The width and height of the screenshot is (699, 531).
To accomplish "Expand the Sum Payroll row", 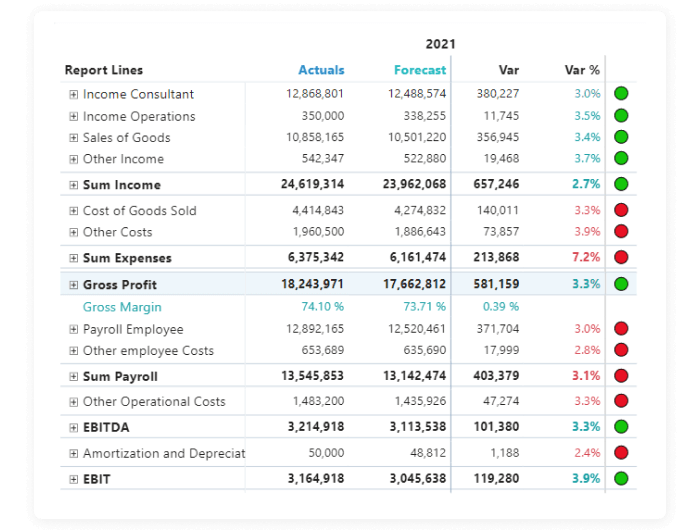I will click(74, 377).
